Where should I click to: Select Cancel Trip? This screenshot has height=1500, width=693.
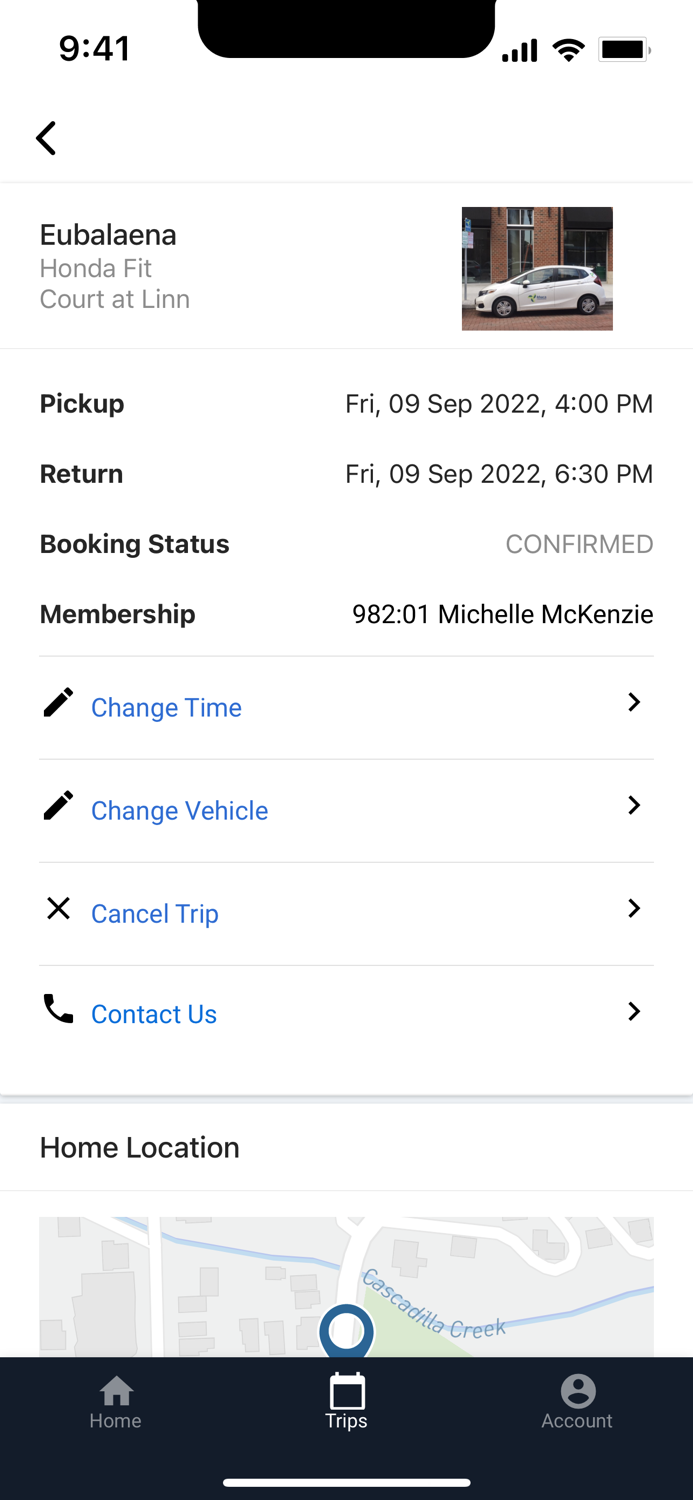click(x=155, y=913)
